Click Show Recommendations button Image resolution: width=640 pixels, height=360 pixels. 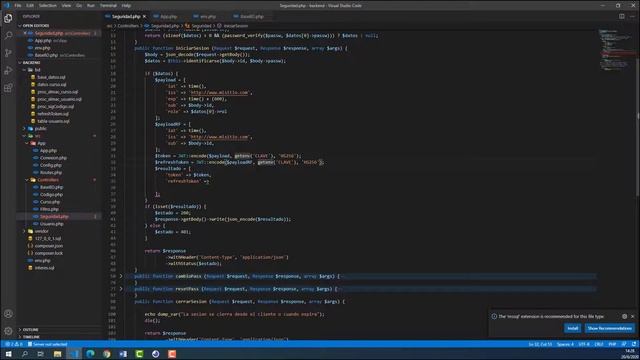click(610, 329)
